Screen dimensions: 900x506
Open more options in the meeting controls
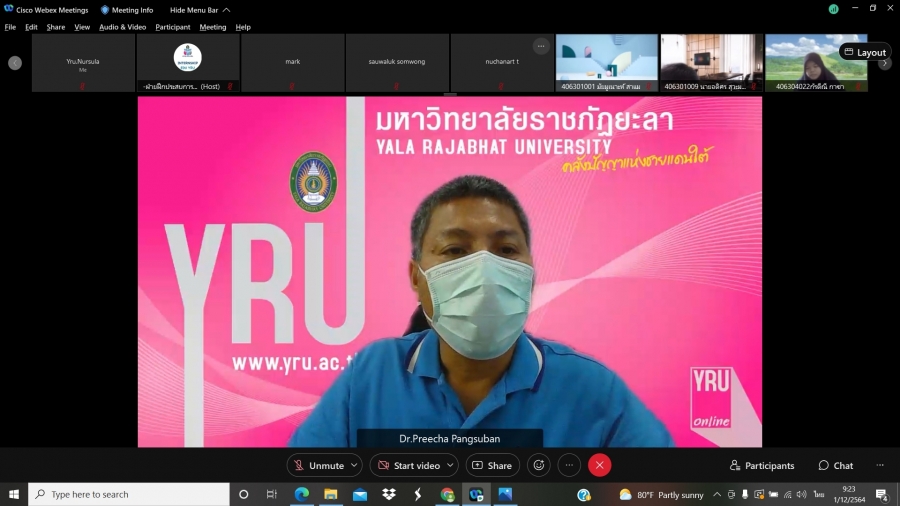[569, 465]
